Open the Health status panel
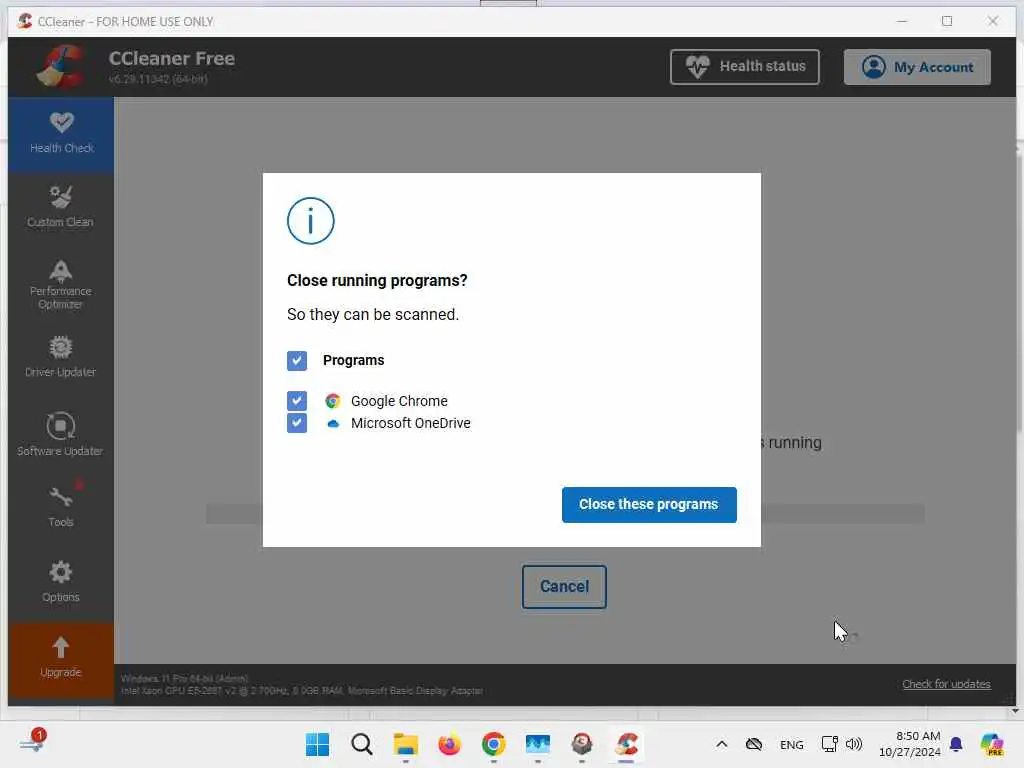The width and height of the screenshot is (1024, 768). tap(744, 67)
